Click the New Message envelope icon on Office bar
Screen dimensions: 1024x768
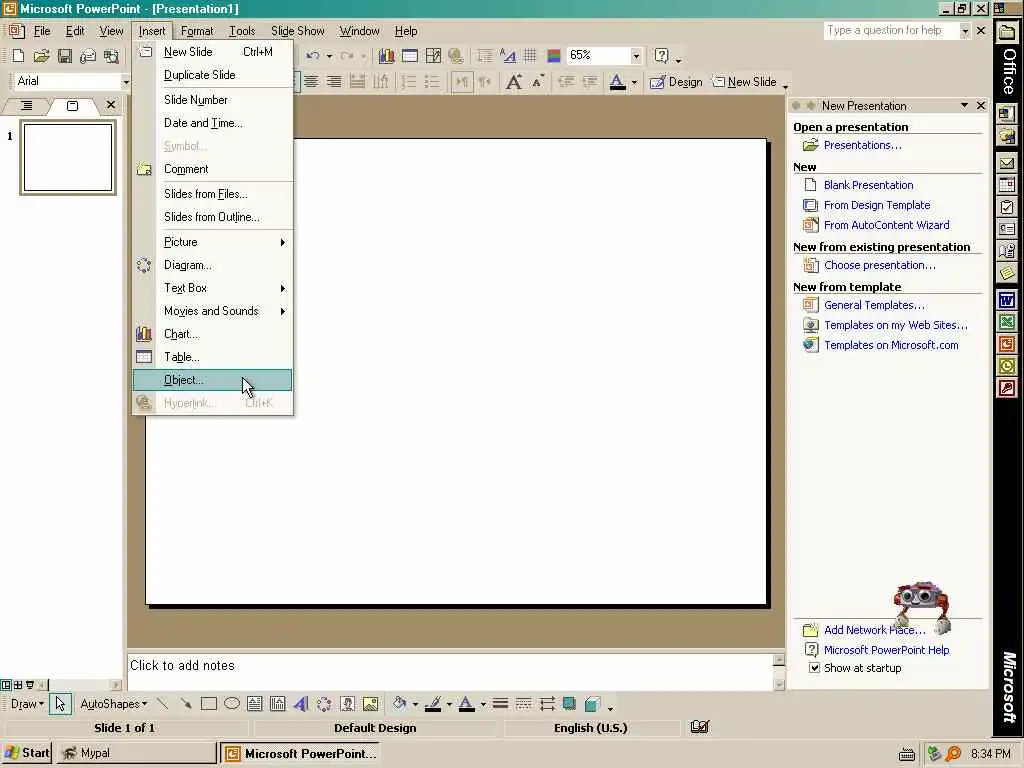tap(1007, 163)
